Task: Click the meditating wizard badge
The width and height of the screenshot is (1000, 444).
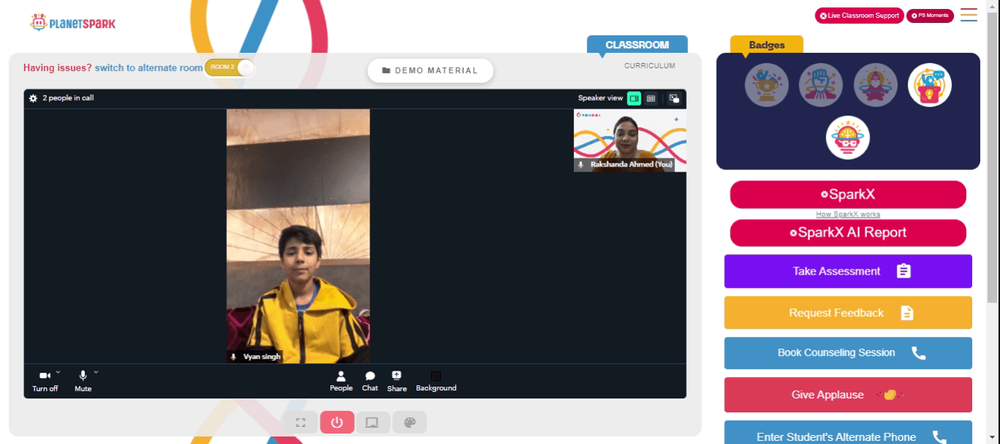Action: click(876, 85)
